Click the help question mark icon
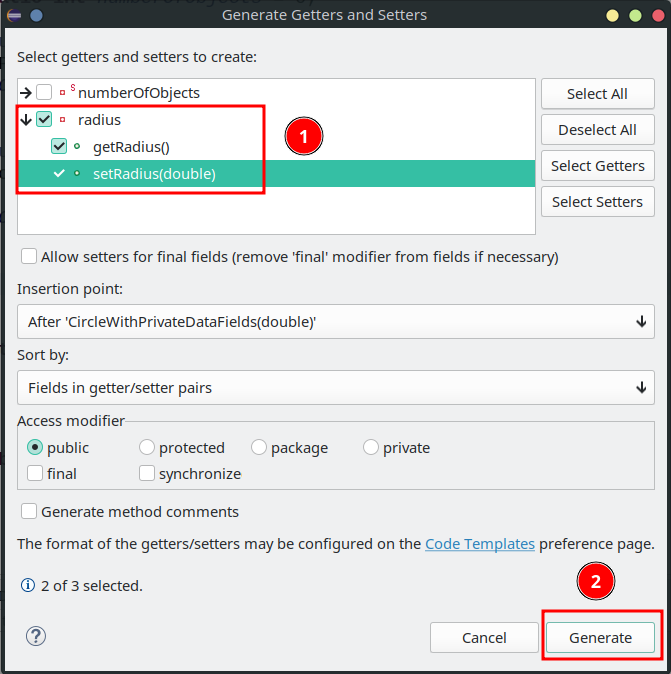Viewport: 671px width, 674px height. coord(36,637)
